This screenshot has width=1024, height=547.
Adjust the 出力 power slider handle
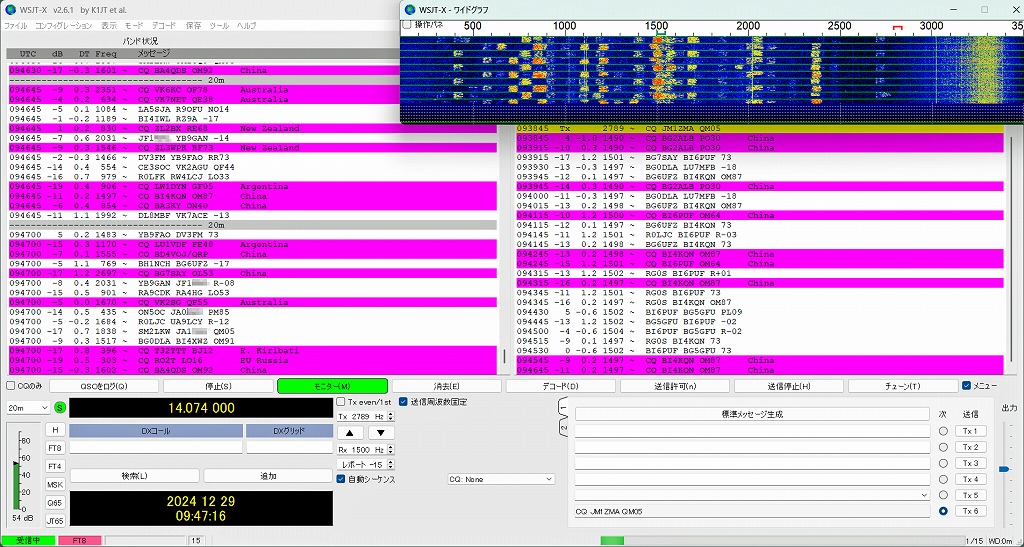click(x=1005, y=469)
